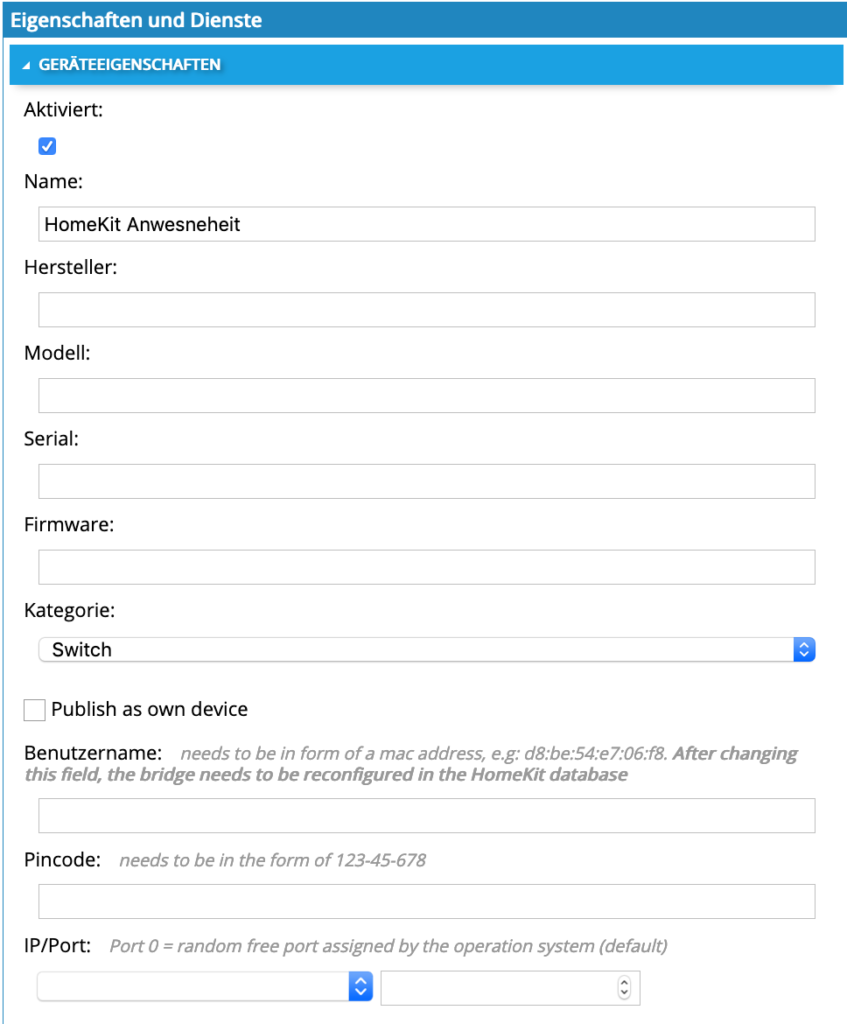Increase port with stepper up arrow
Image resolution: width=847 pixels, height=1024 pixels.
[x=624, y=982]
